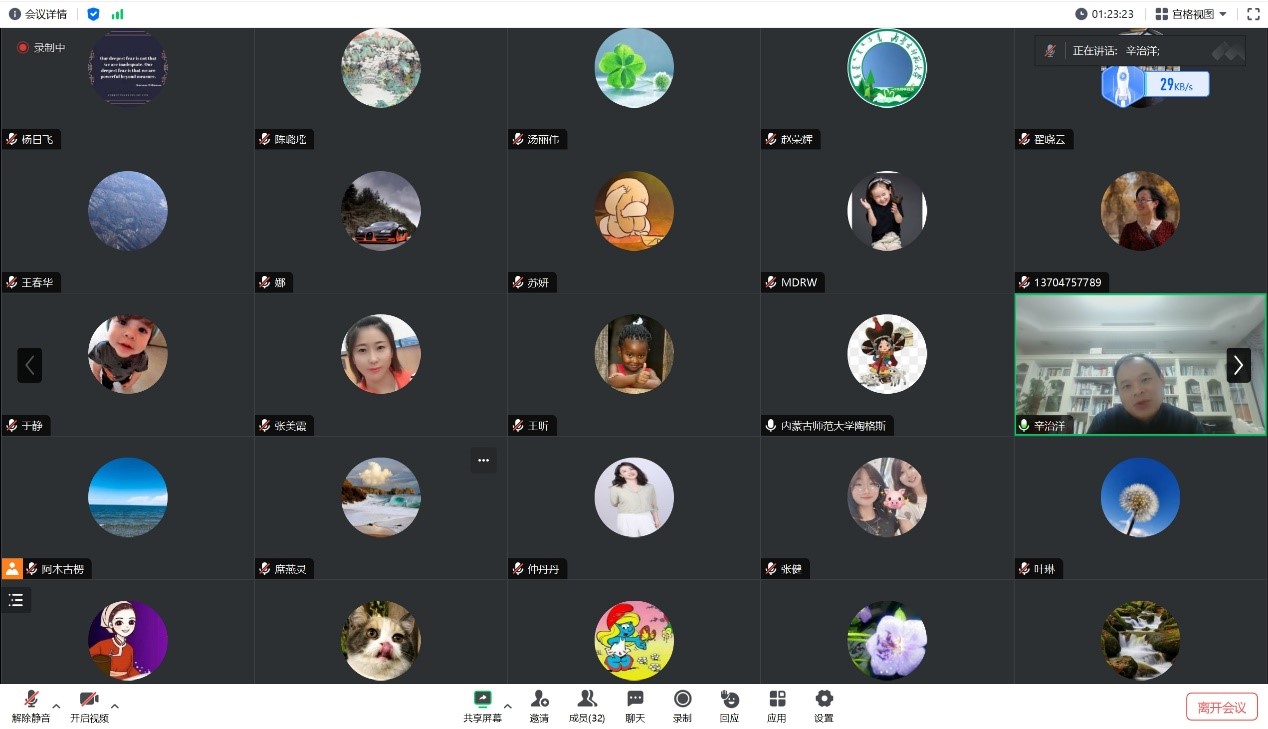Toggle fullscreen mode icon at top right
1268x729 pixels.
click(1253, 14)
